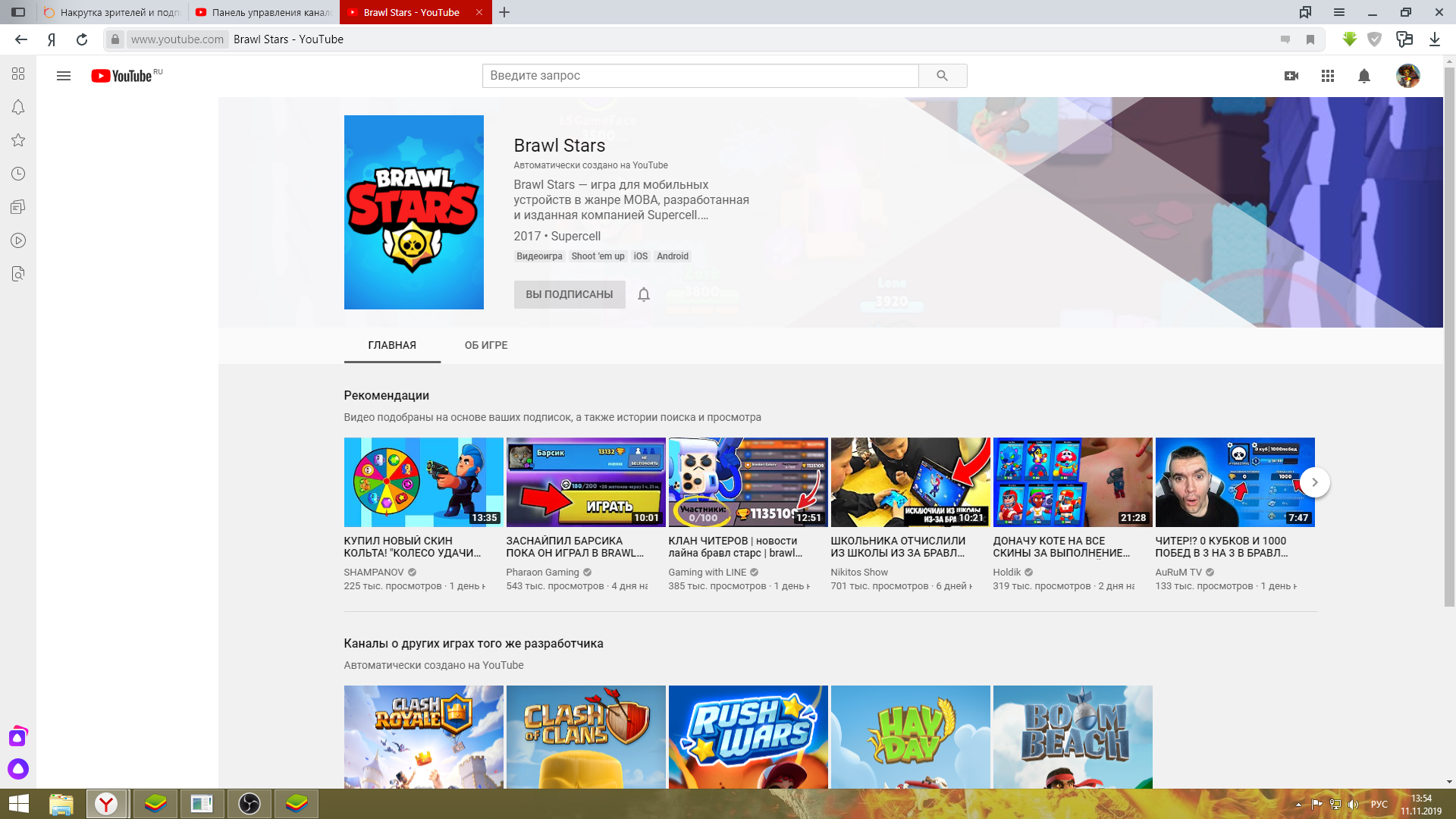The width and height of the screenshot is (1456, 819).
Task: Toggle channel notification bell beside subscribe button
Action: tap(644, 294)
